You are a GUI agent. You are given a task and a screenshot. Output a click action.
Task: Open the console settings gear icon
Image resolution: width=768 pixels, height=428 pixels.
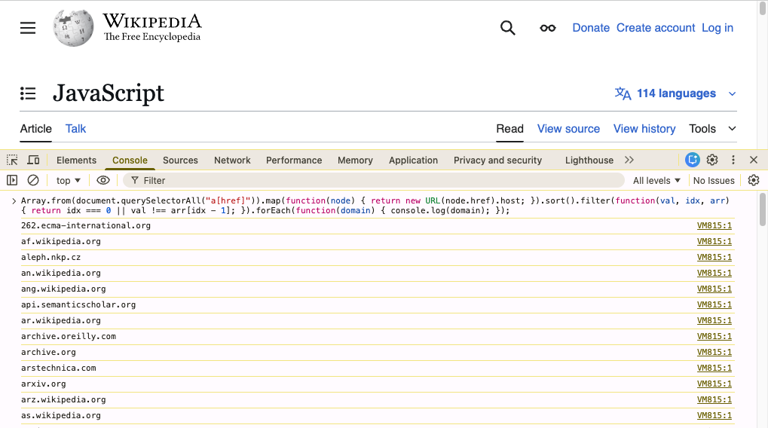coord(753,181)
